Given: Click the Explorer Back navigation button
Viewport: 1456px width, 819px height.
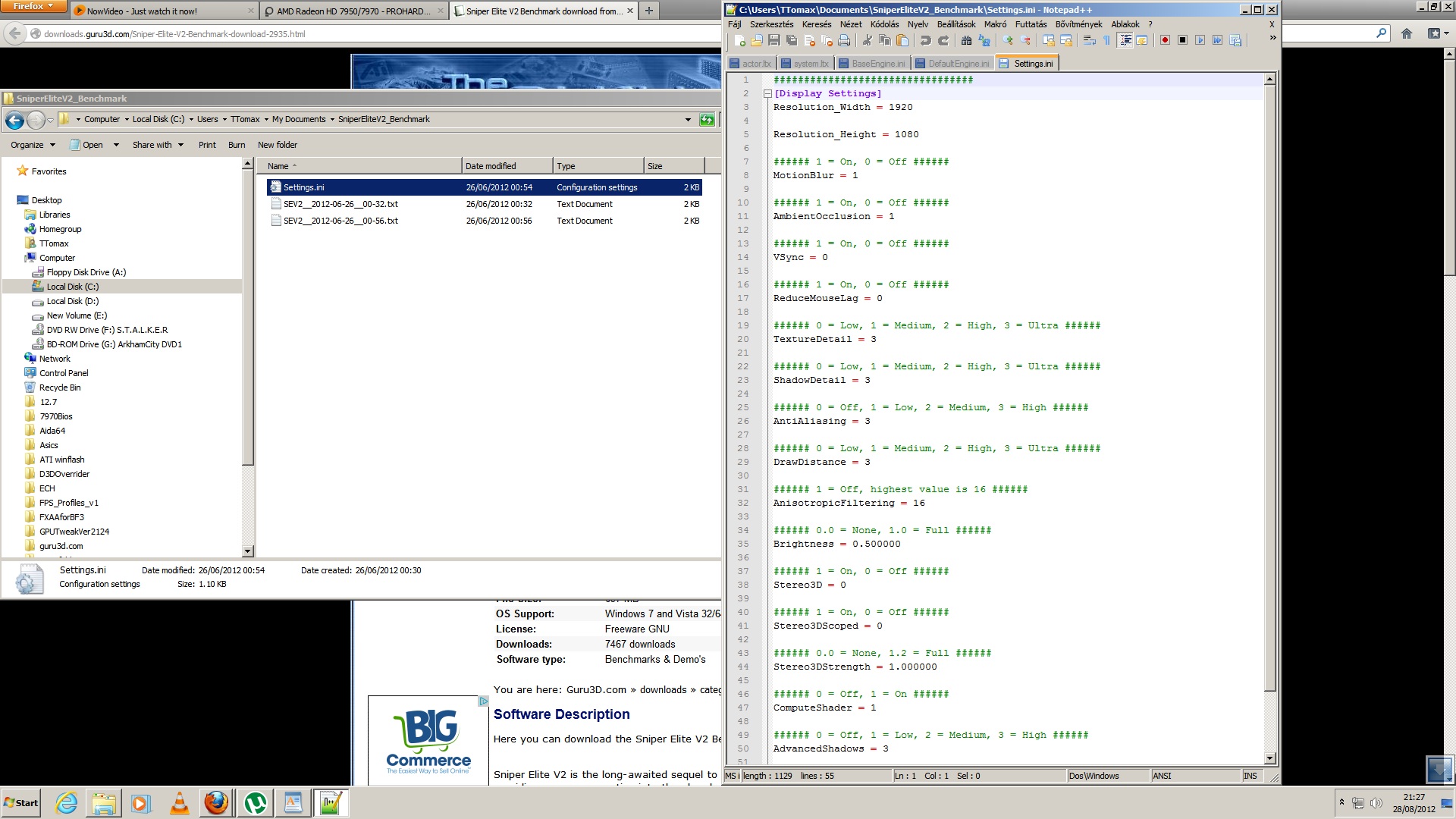Looking at the screenshot, I should point(14,120).
